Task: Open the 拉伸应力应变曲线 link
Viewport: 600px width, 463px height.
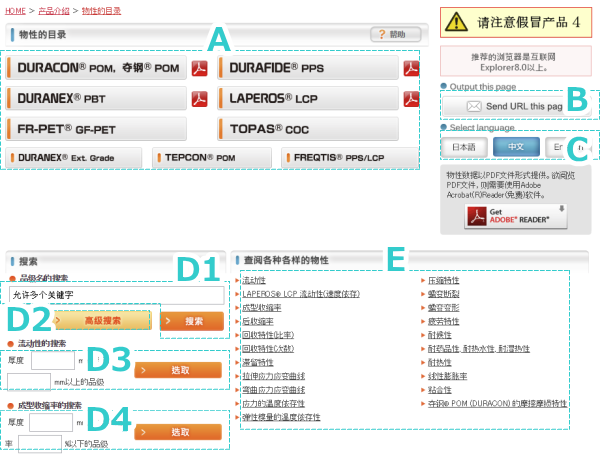Action: 273,376
